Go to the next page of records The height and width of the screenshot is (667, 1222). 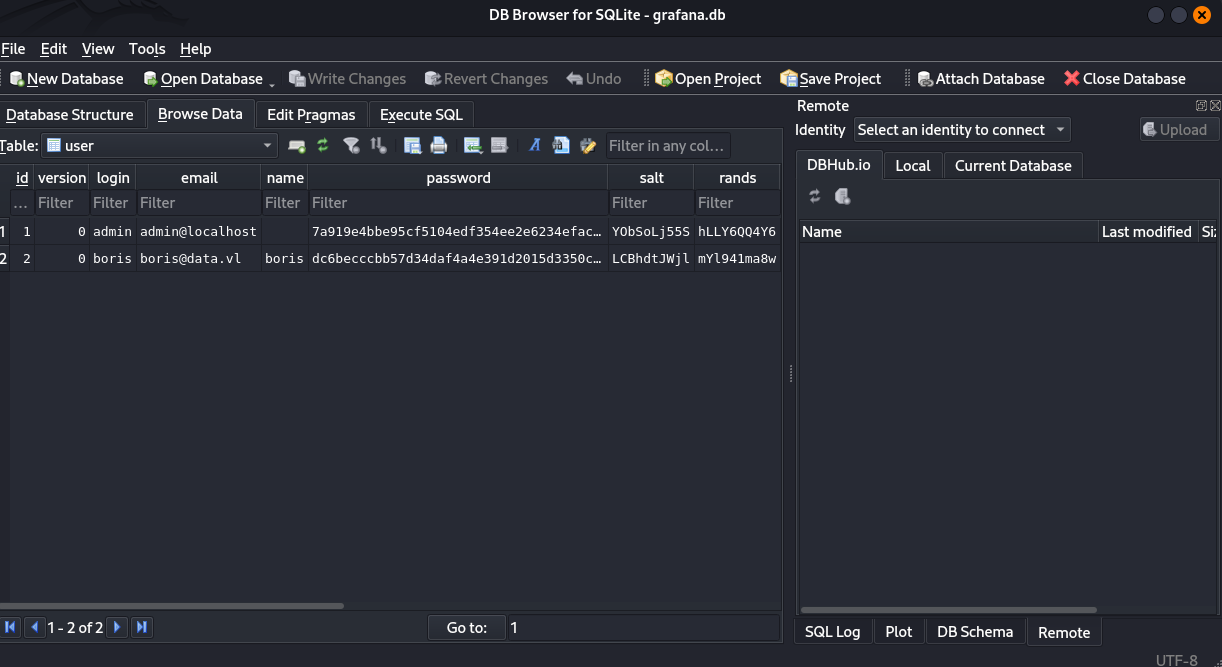(x=117, y=628)
